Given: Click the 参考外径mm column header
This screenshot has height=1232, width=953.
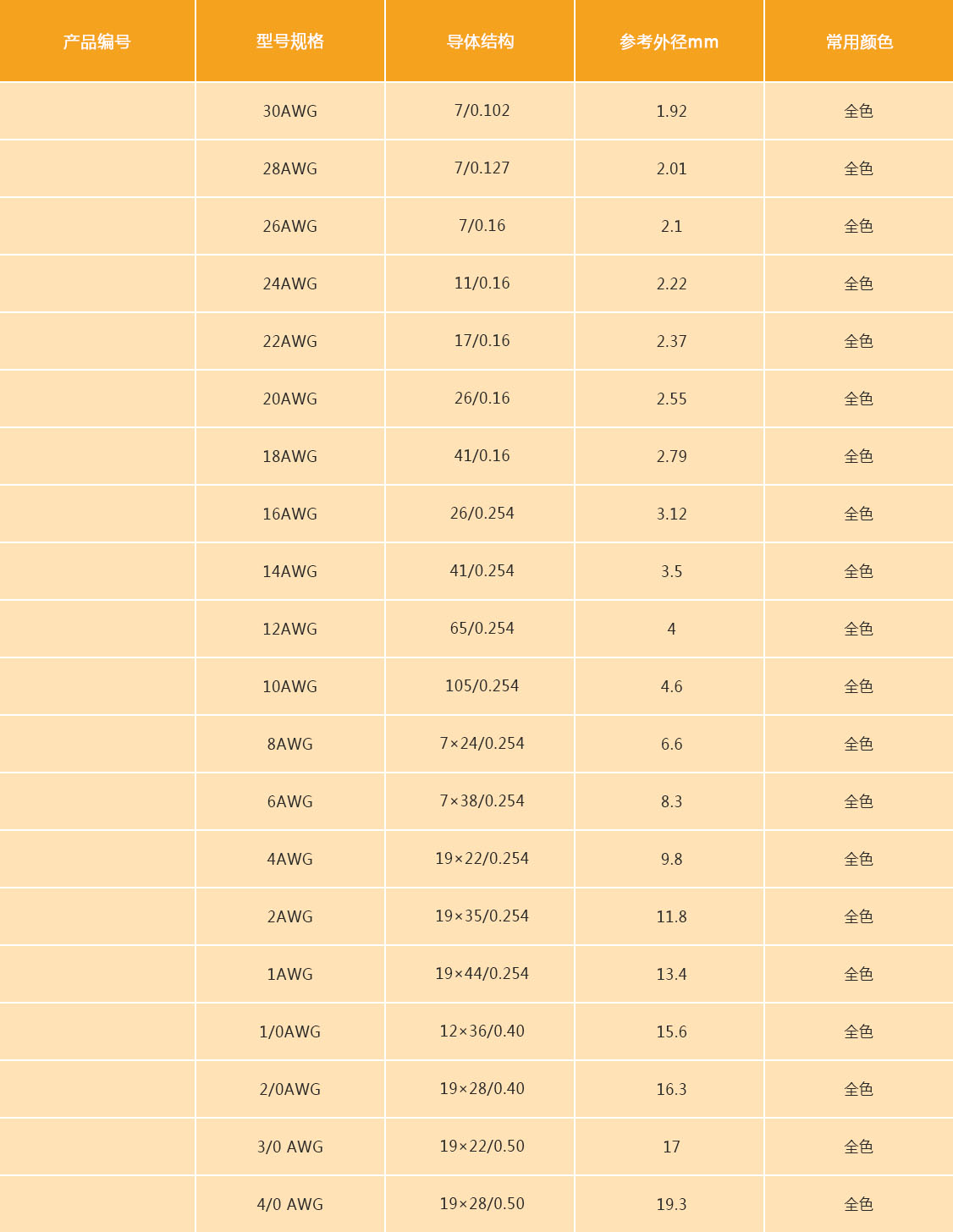Looking at the screenshot, I should [x=669, y=41].
